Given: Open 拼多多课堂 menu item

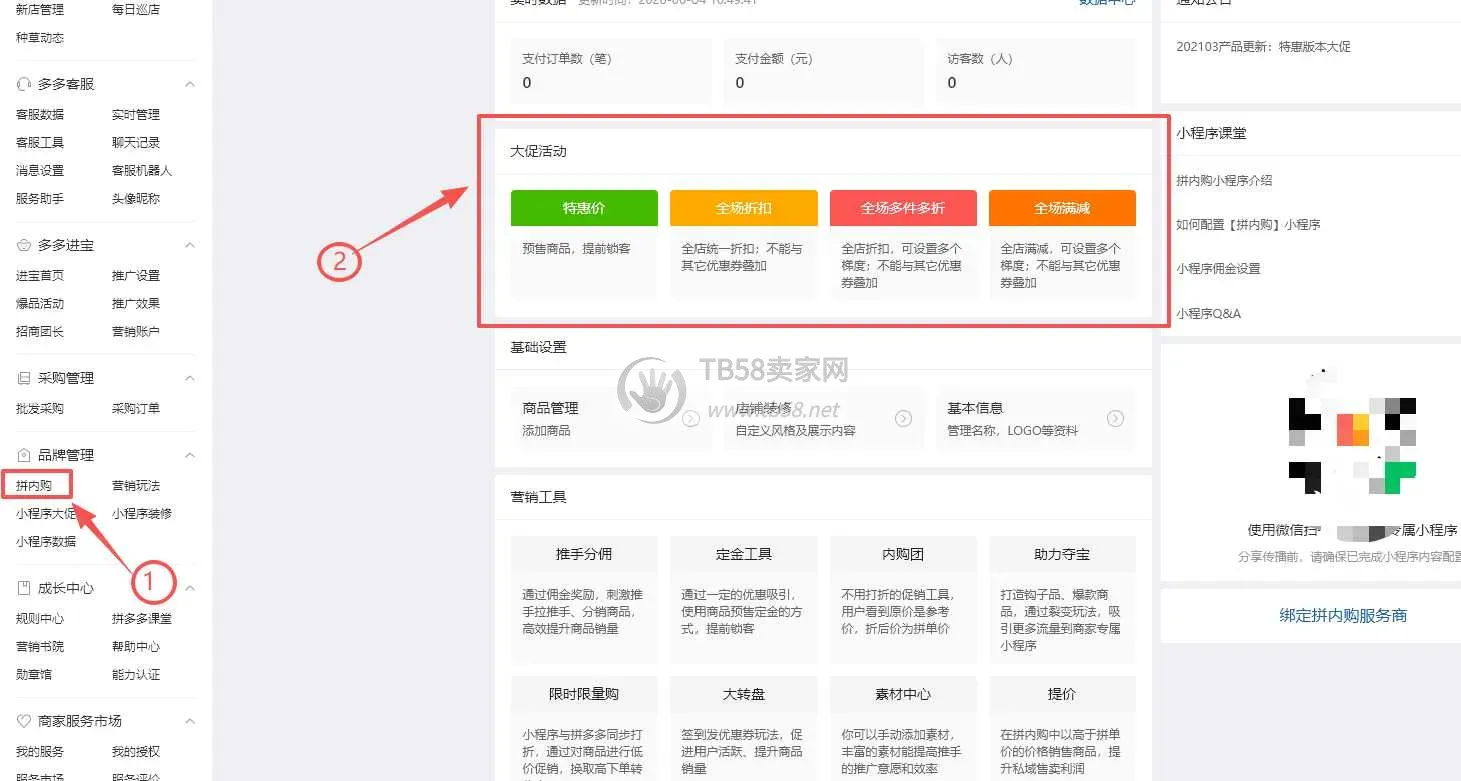Looking at the screenshot, I should tap(142, 619).
